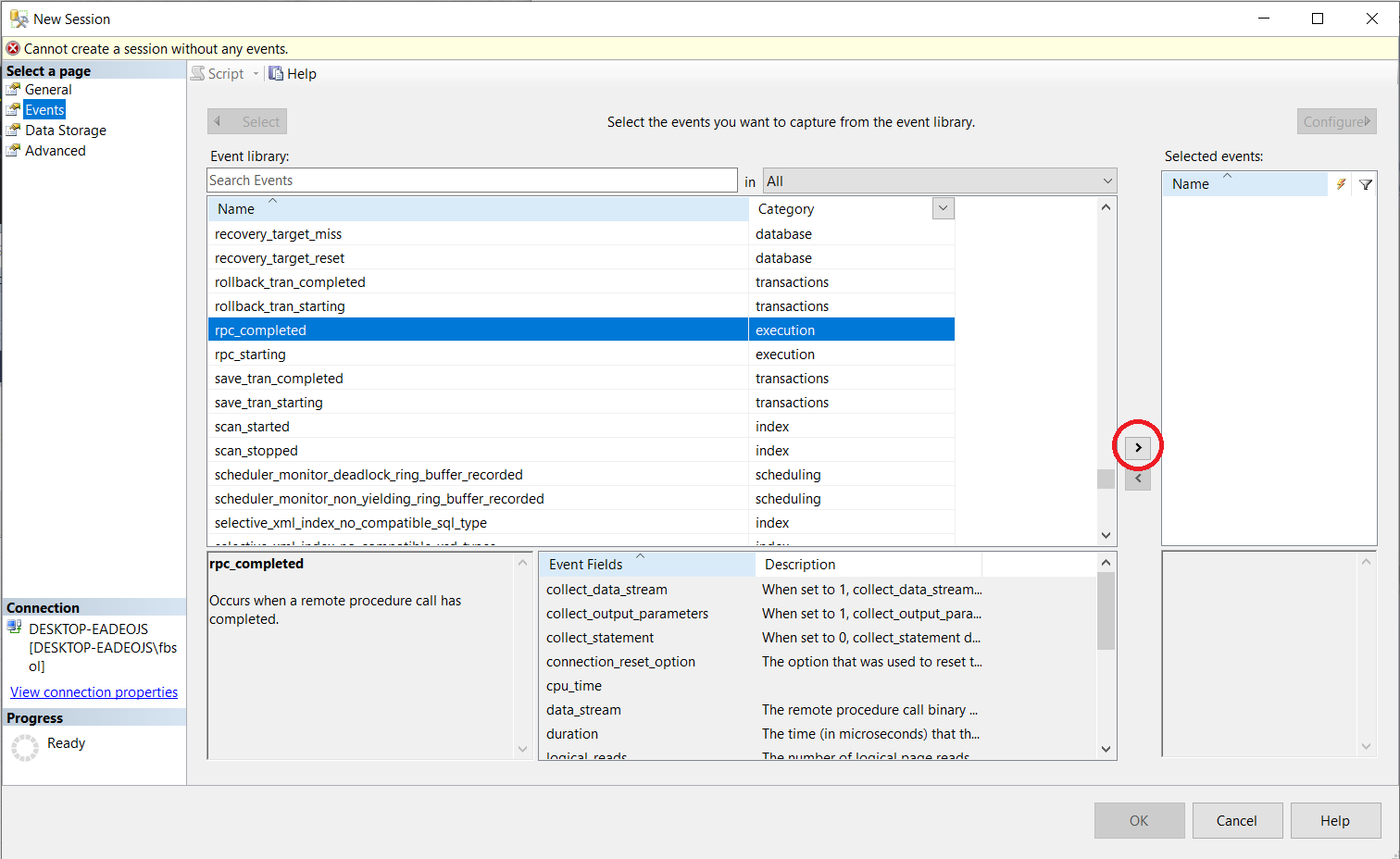Click the lightning bolt column header icon

(x=1340, y=184)
